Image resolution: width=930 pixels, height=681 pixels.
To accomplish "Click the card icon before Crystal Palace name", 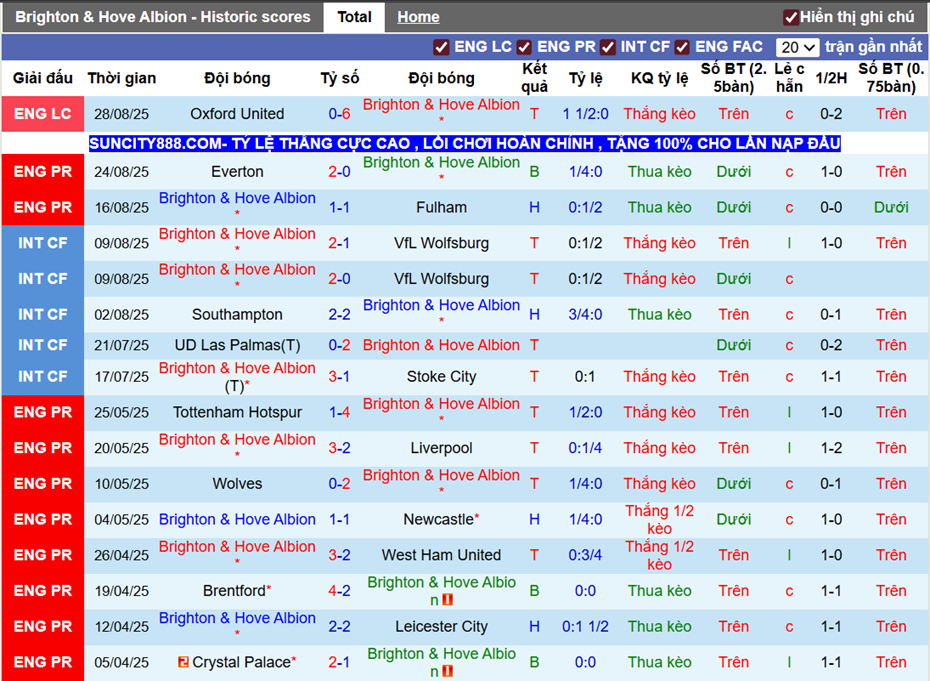I will 183,661.
